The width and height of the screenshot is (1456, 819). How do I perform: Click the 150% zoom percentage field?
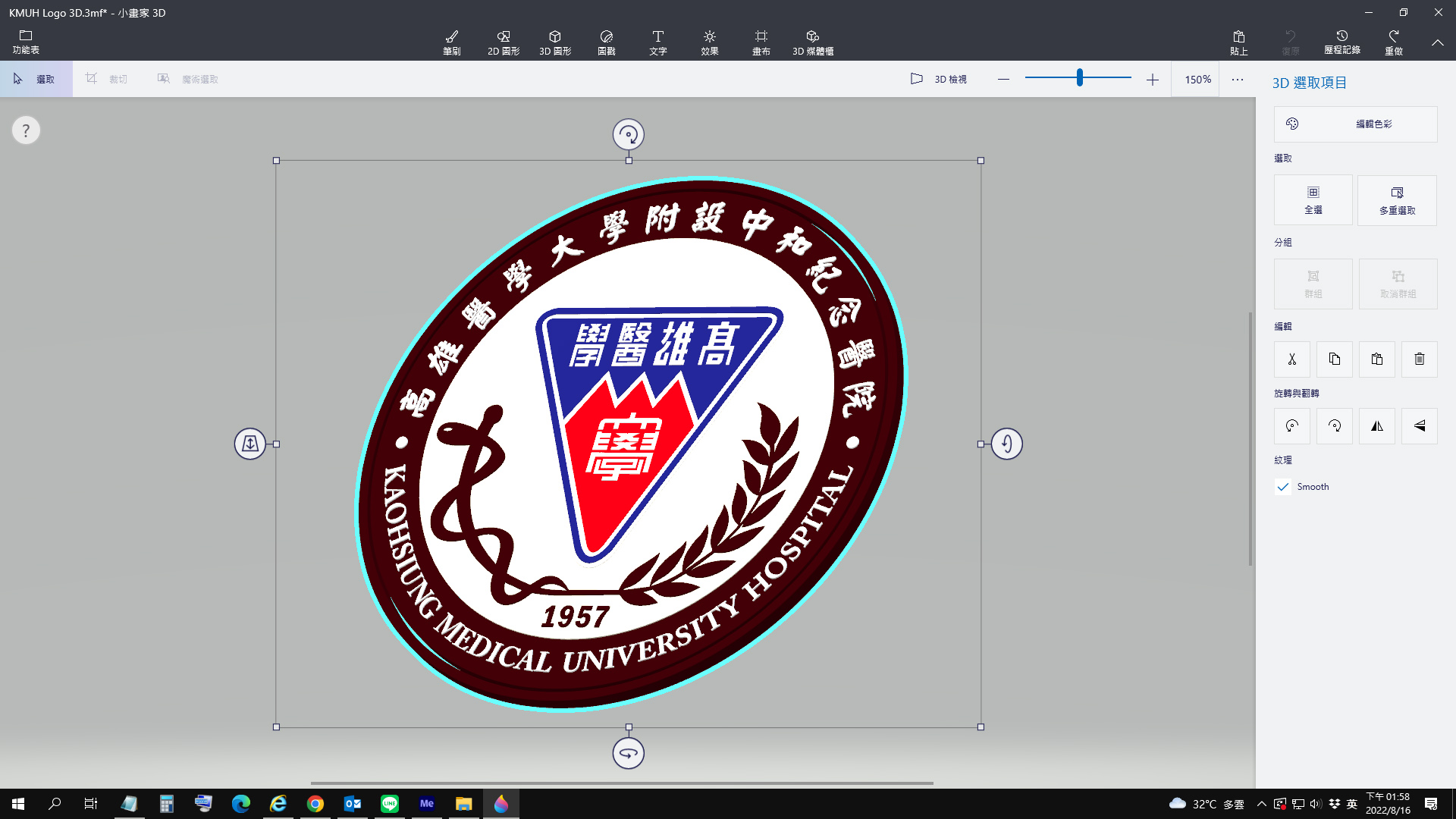tap(1197, 80)
